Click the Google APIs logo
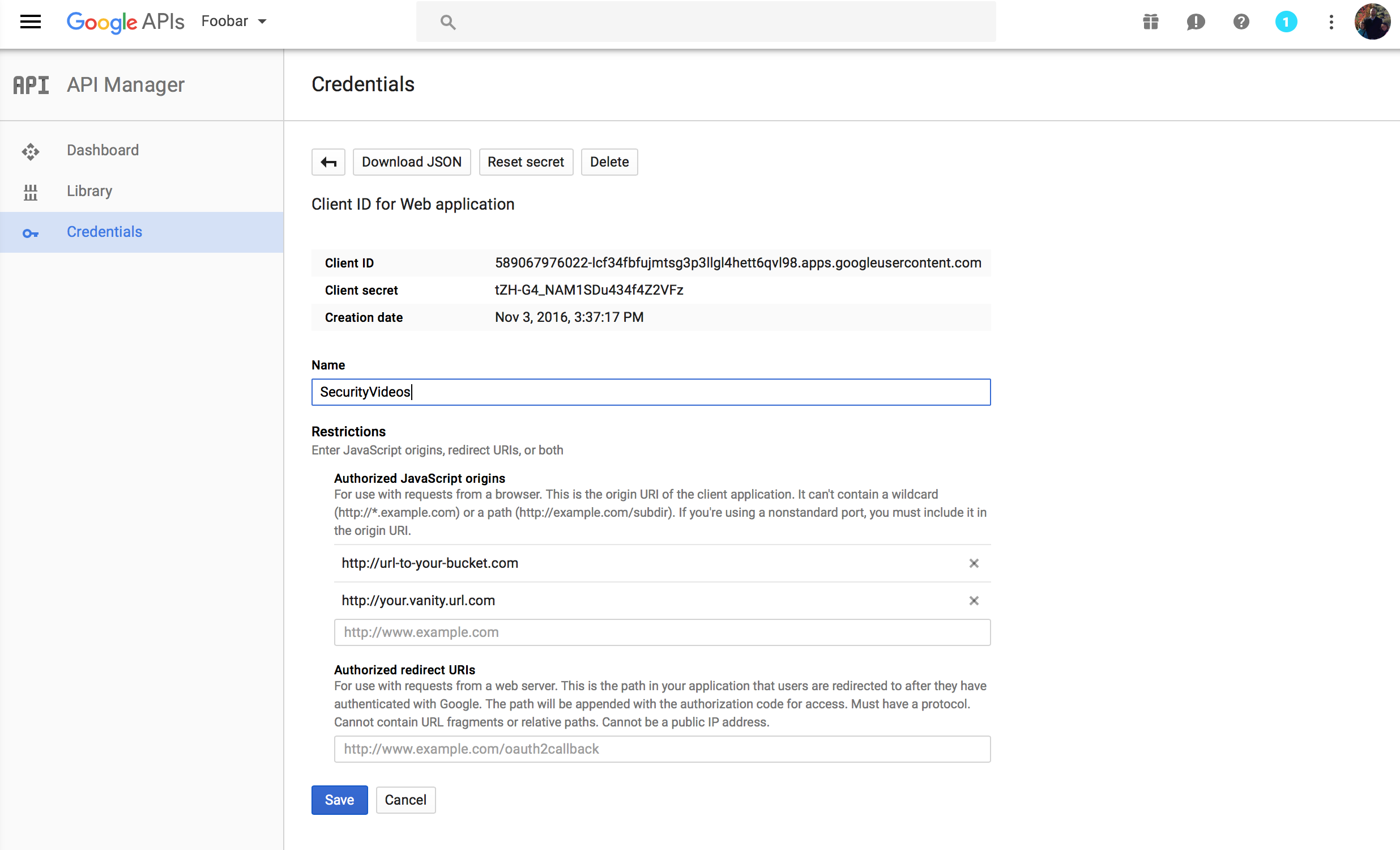1400x850 pixels. pyautogui.click(x=125, y=22)
